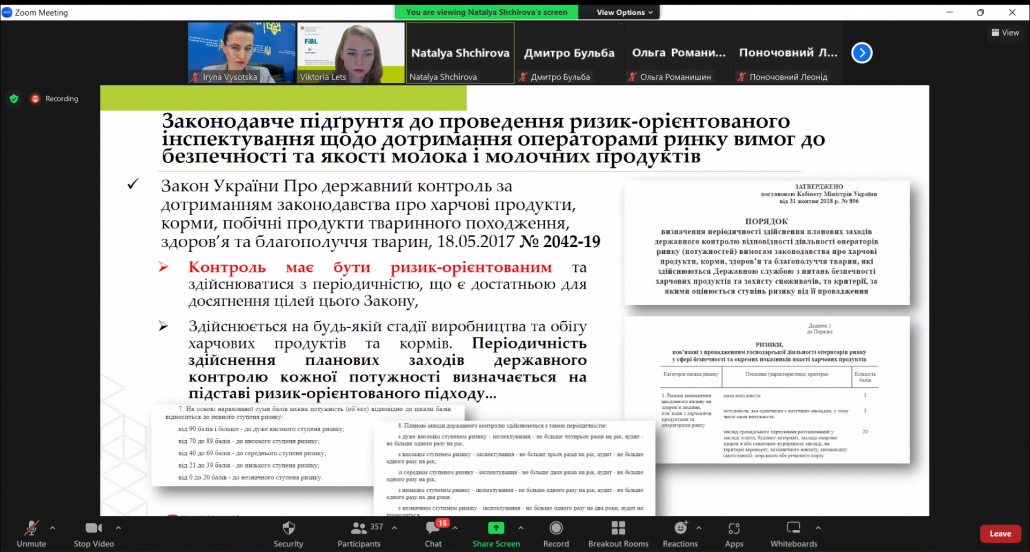Select Viktoria Lets video thumbnail
The height and width of the screenshot is (552, 1030).
tap(350, 53)
